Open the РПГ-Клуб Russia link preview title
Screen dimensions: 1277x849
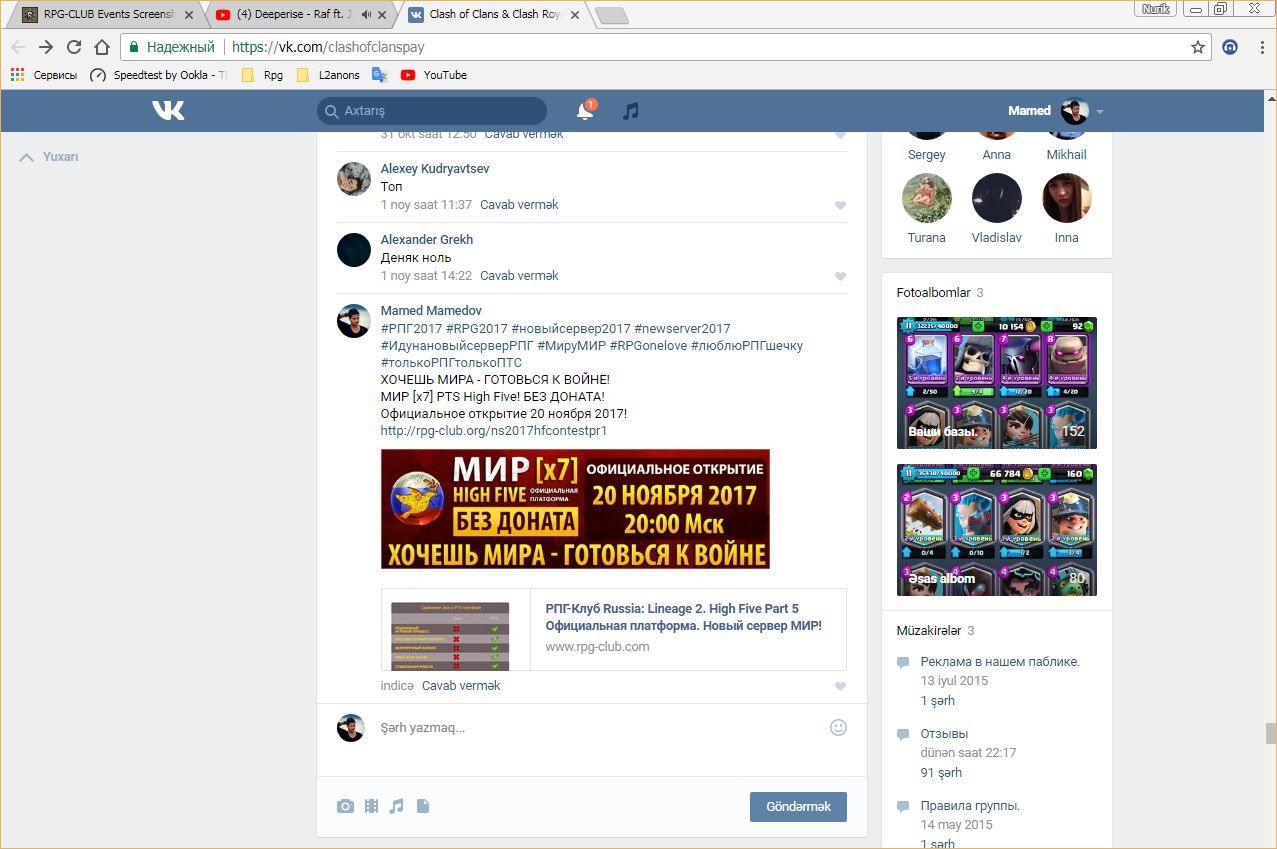point(684,617)
